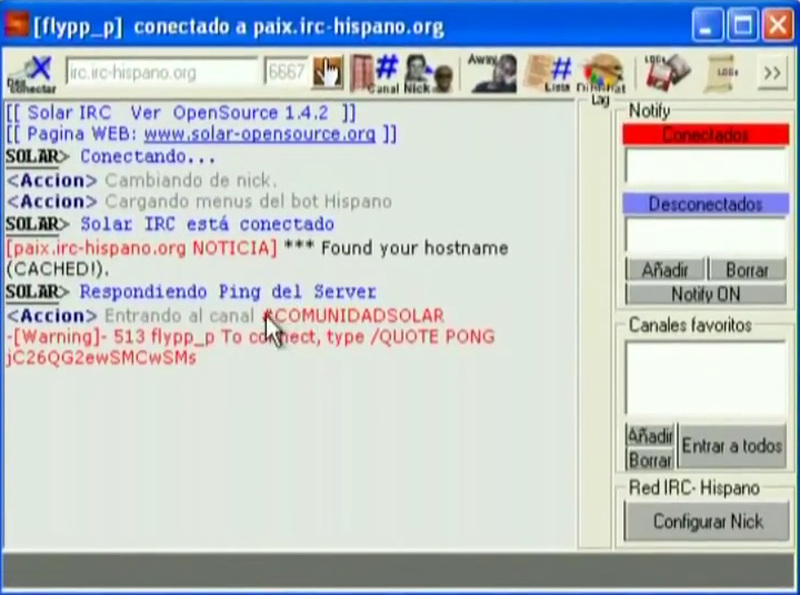Image resolution: width=800 pixels, height=595 pixels.
Task: Click the blue Desconectados header
Action: [706, 204]
